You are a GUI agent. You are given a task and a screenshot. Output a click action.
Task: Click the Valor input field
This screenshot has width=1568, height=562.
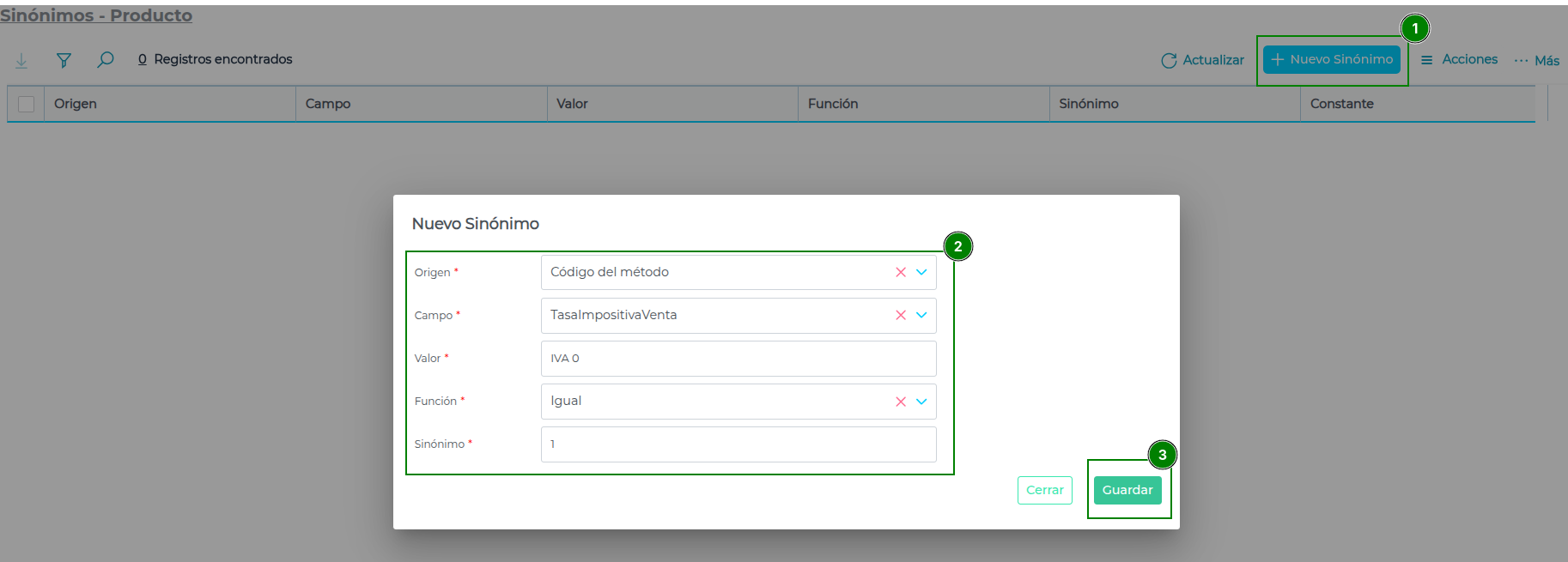(x=738, y=359)
